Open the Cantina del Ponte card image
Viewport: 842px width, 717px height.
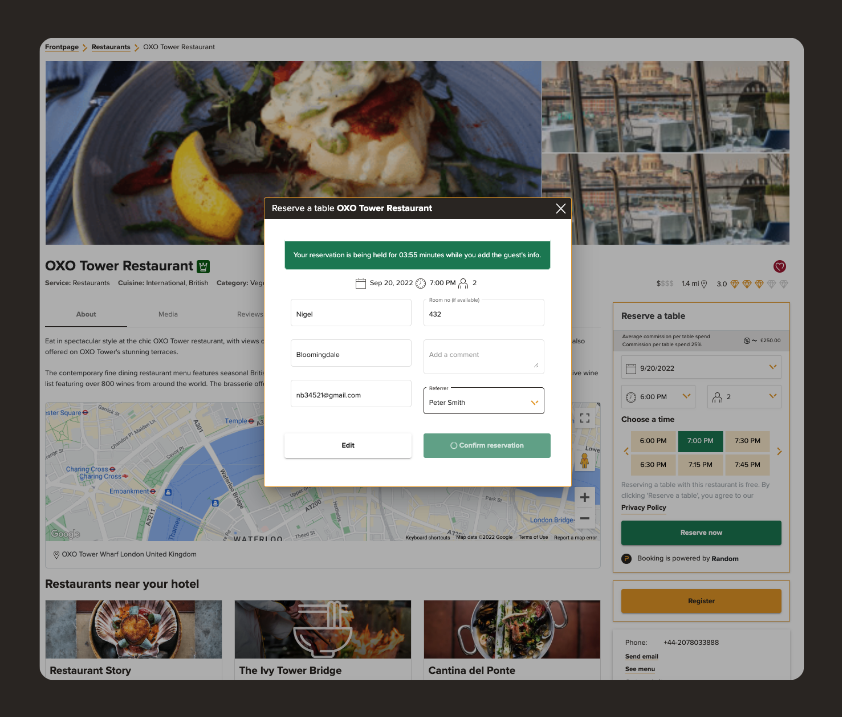click(x=512, y=629)
